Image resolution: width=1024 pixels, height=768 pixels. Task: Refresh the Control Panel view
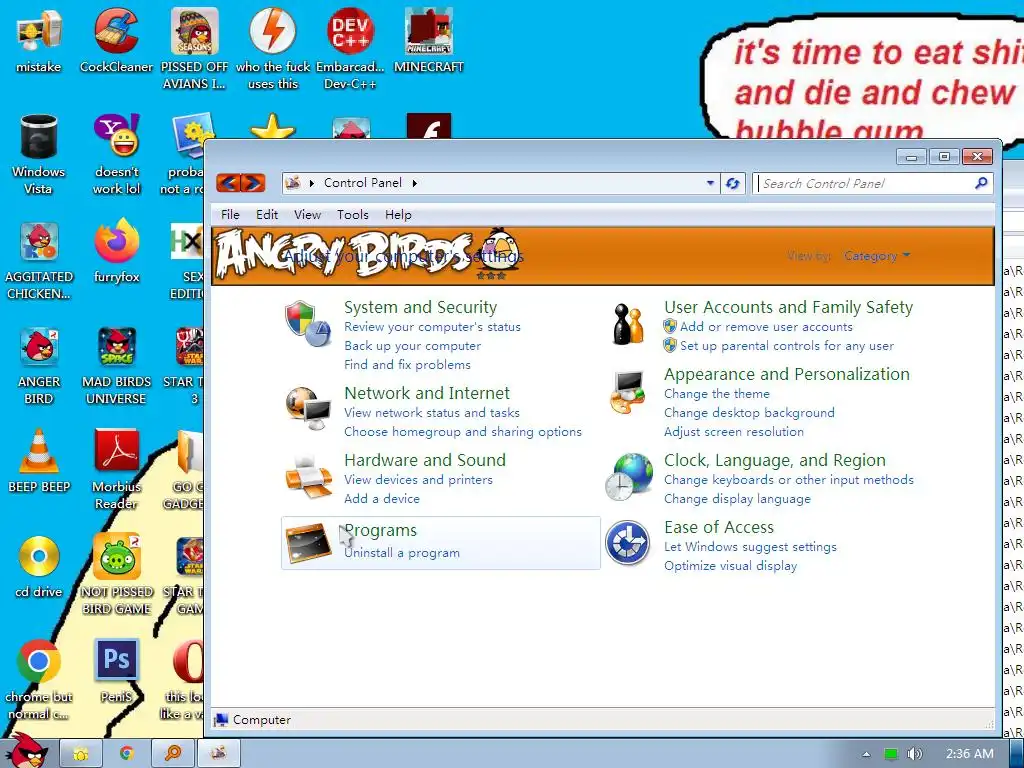(x=733, y=184)
